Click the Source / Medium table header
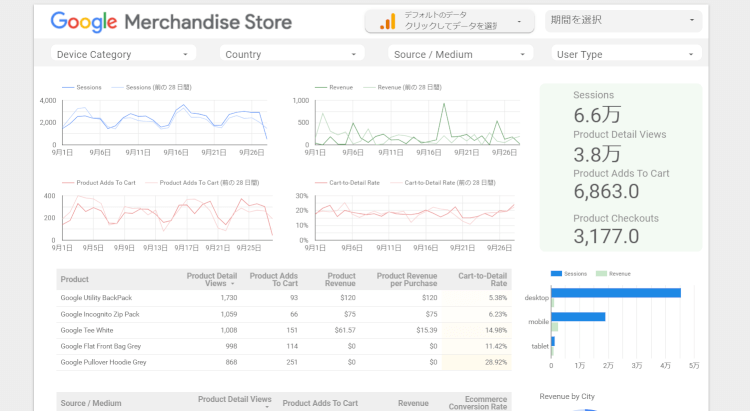750x411 pixels. [91, 403]
